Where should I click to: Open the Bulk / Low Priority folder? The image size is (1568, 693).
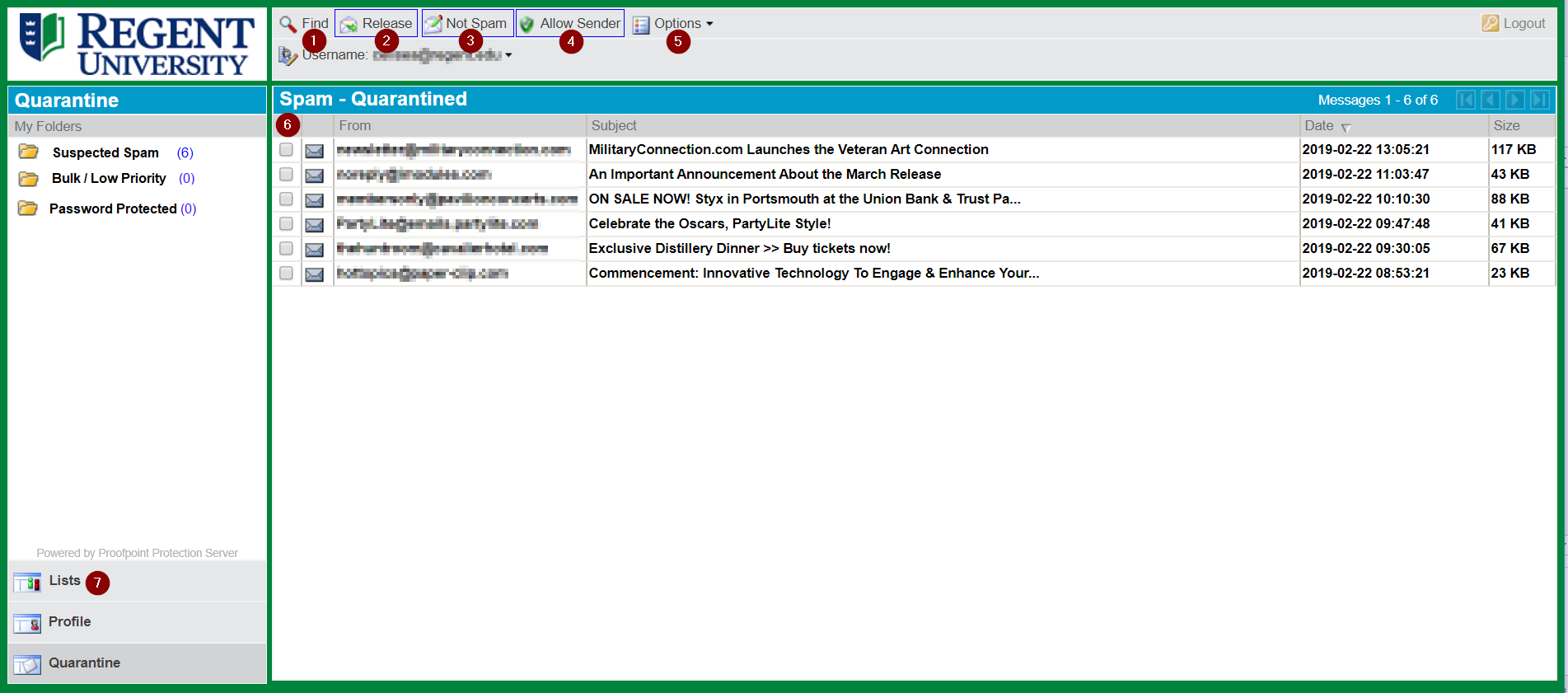click(109, 178)
